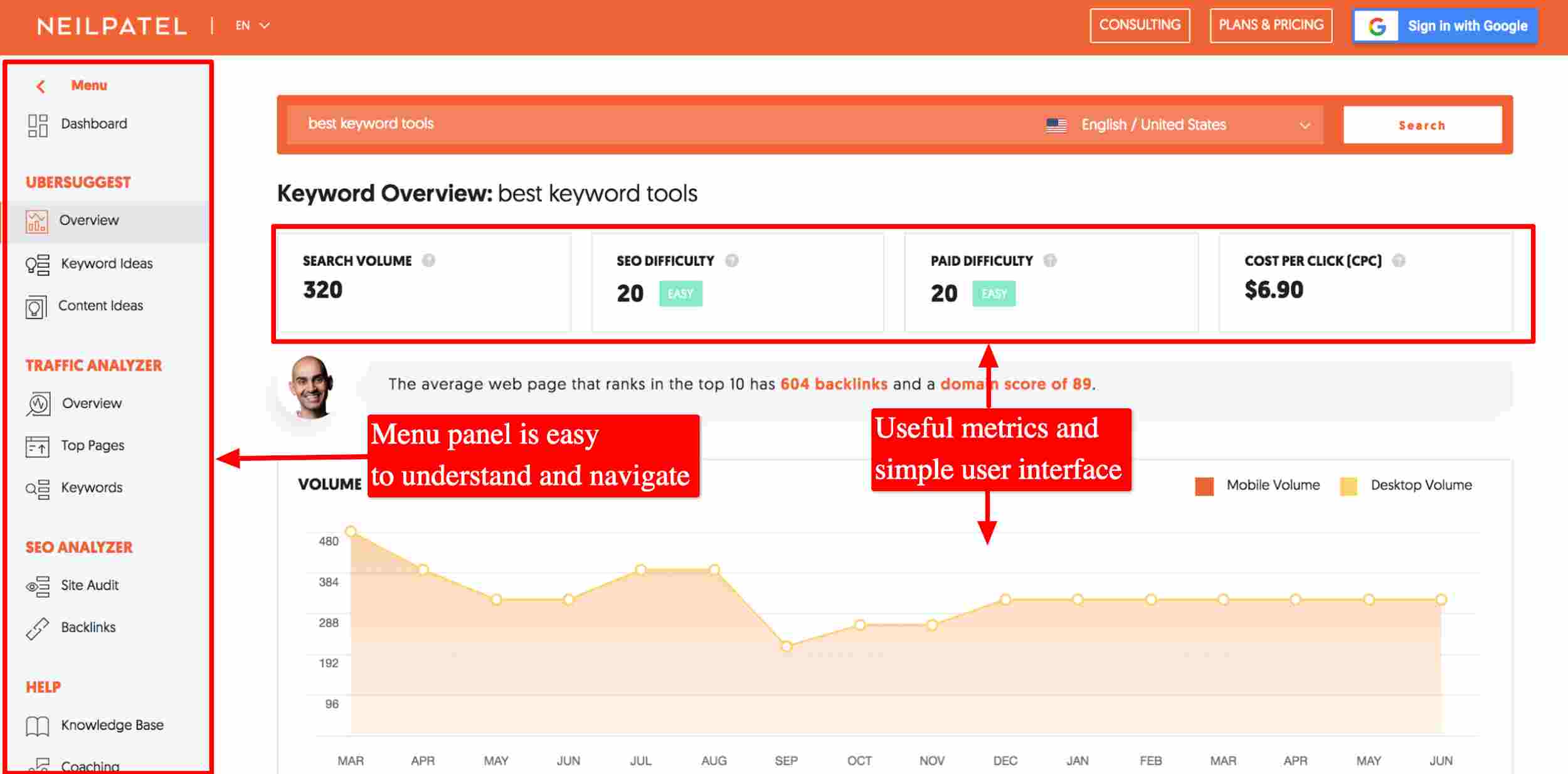This screenshot has width=1568, height=774.
Task: Click the SEO ANALYZER section heading
Action: pos(79,548)
